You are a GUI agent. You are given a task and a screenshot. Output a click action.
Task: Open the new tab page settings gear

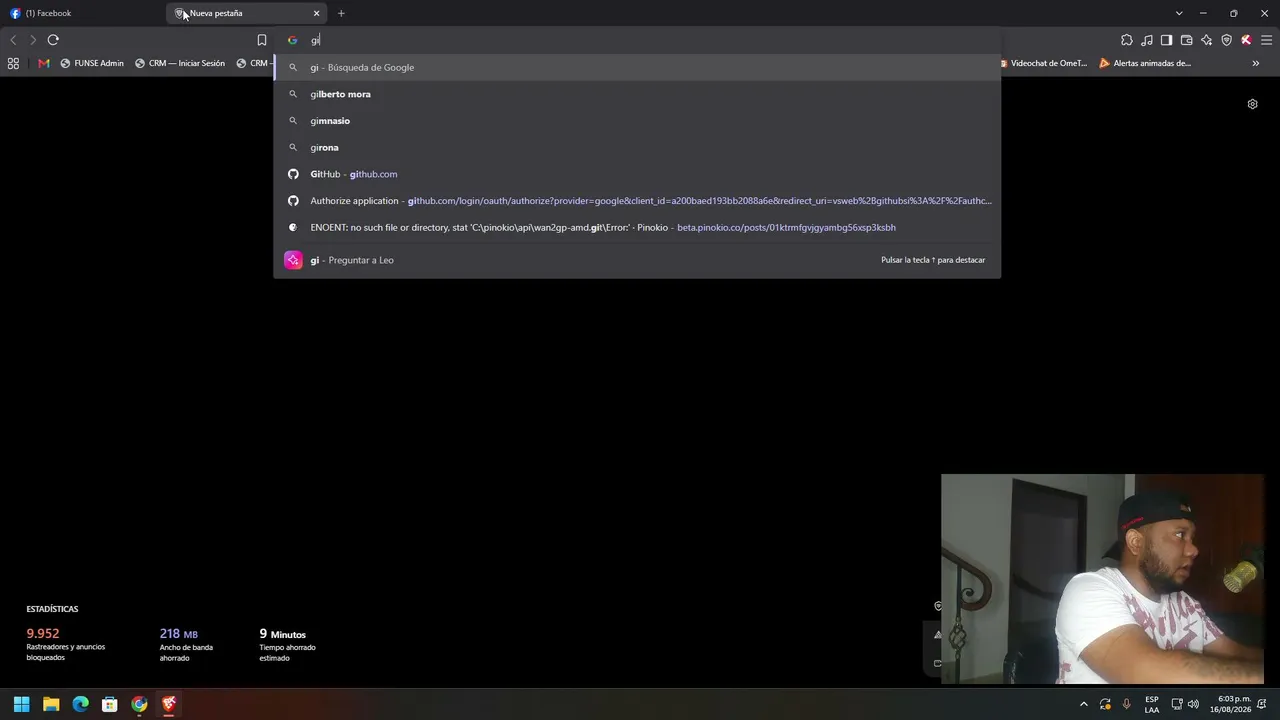[x=1252, y=104]
